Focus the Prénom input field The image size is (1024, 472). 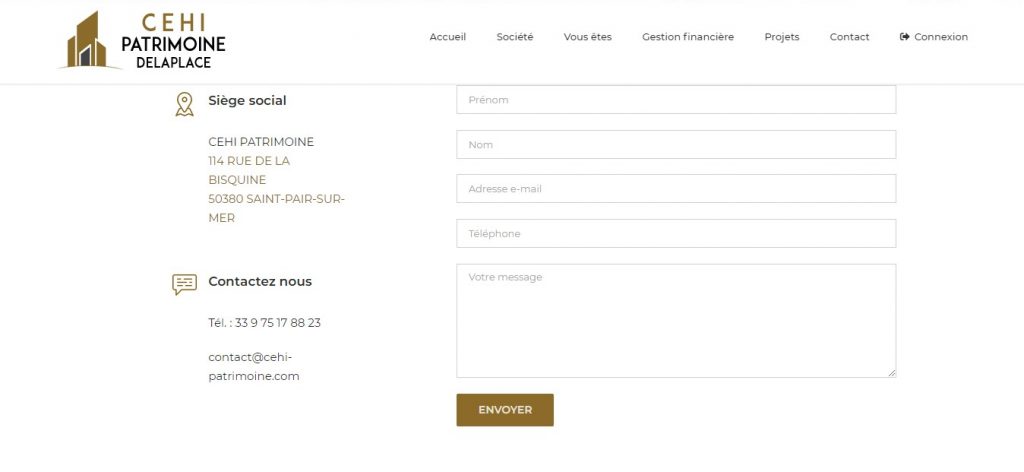tap(675, 100)
